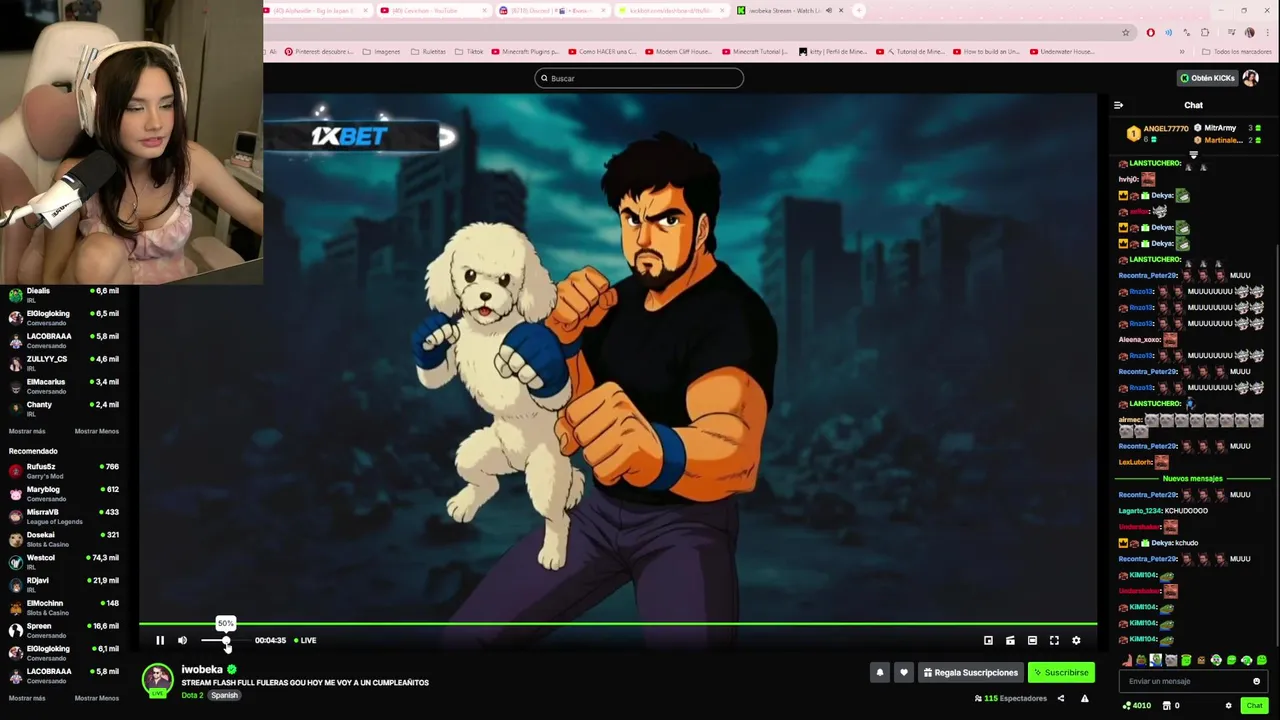The image size is (1280, 720).
Task: Open the Rufus5z recommended channel
Action: click(x=64, y=470)
